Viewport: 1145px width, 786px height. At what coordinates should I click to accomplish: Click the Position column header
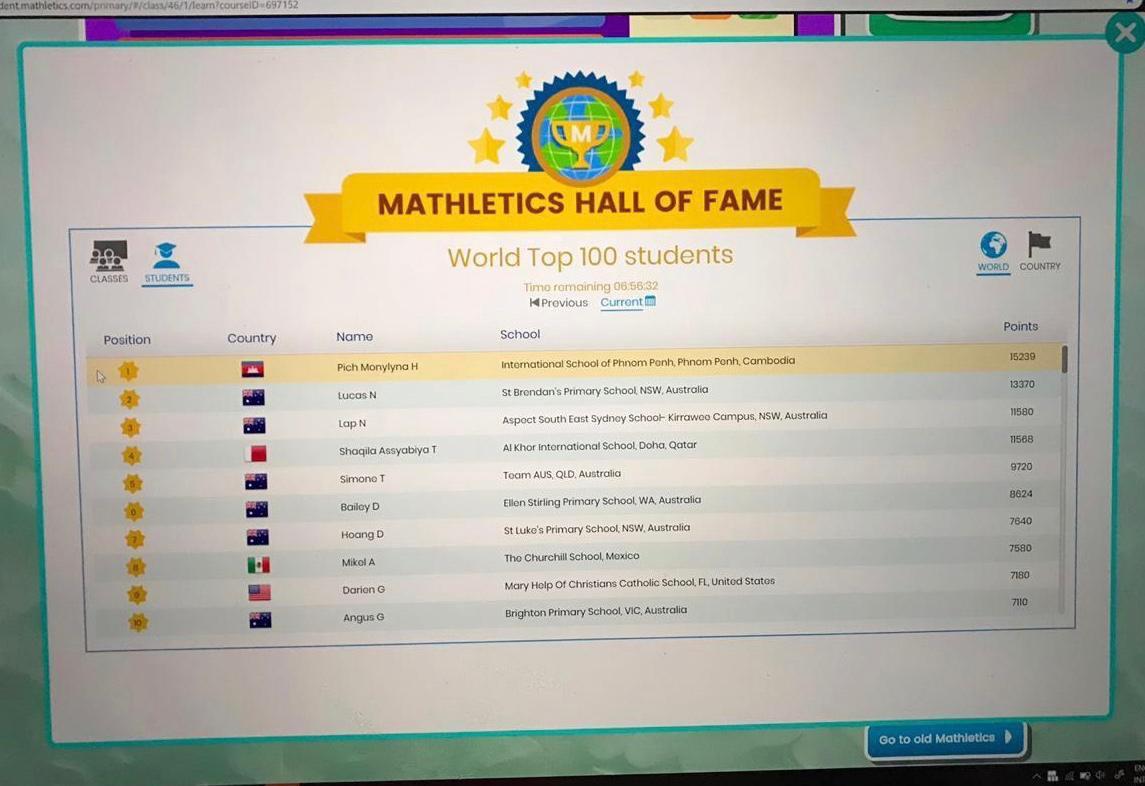click(x=127, y=340)
